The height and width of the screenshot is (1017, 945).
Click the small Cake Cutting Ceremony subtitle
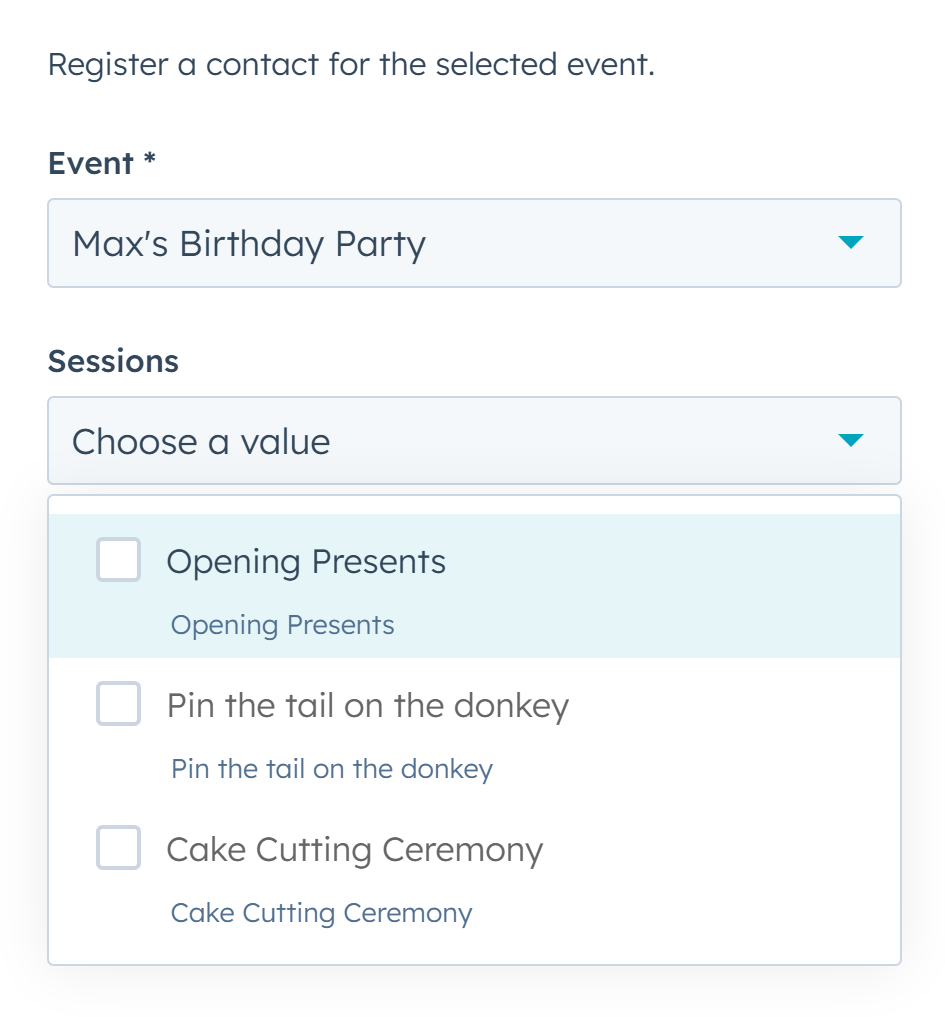click(x=321, y=914)
